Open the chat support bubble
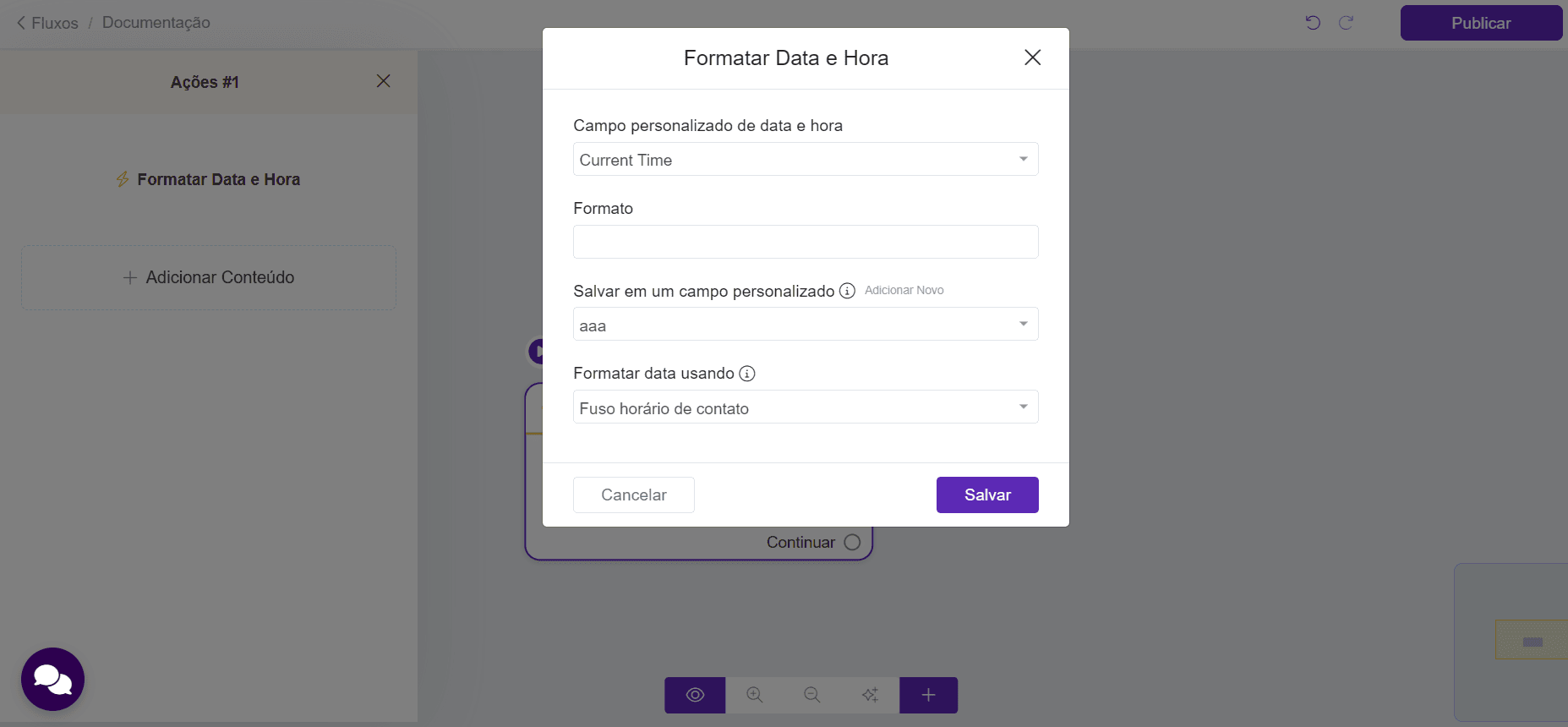1568x727 pixels. (52, 679)
